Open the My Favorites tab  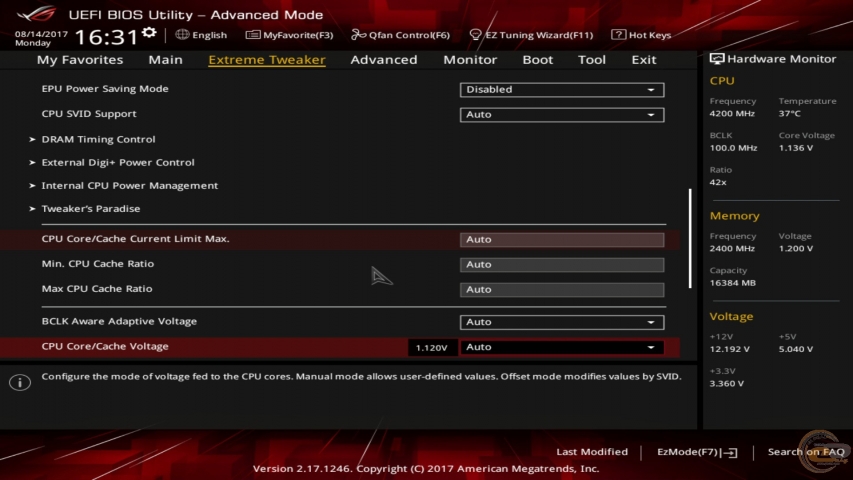pos(80,59)
